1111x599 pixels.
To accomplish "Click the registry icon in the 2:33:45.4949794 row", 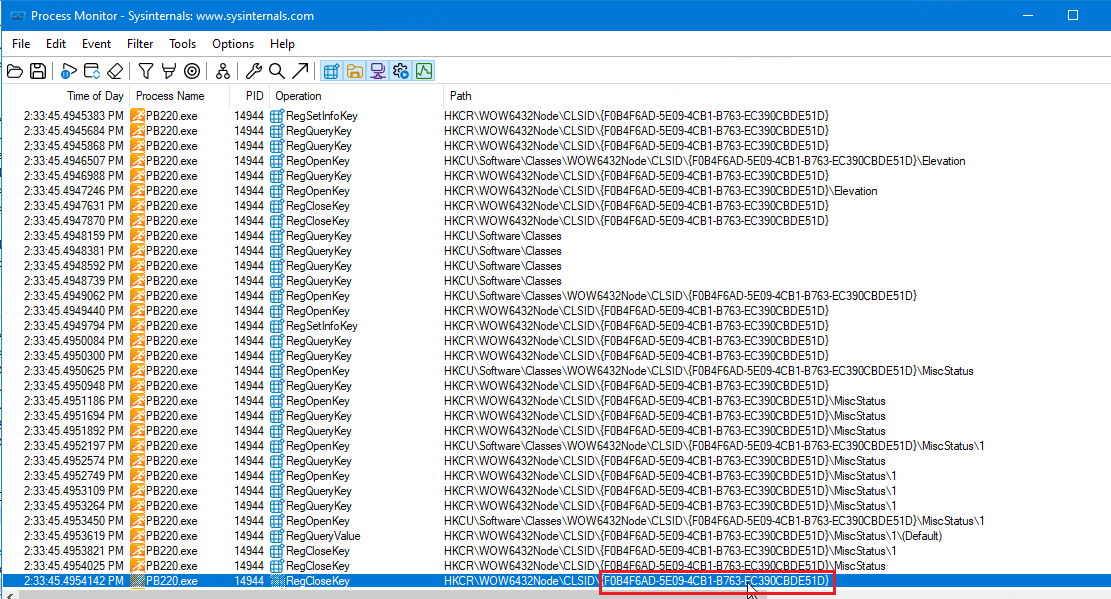I will [x=277, y=326].
